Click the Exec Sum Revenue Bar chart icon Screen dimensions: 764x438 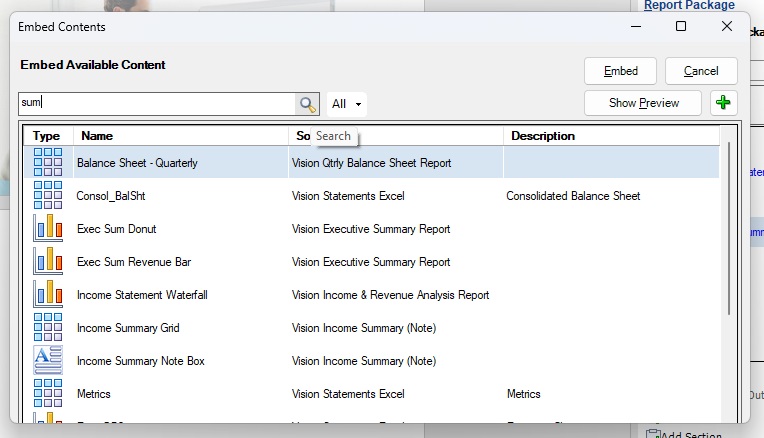click(x=48, y=262)
